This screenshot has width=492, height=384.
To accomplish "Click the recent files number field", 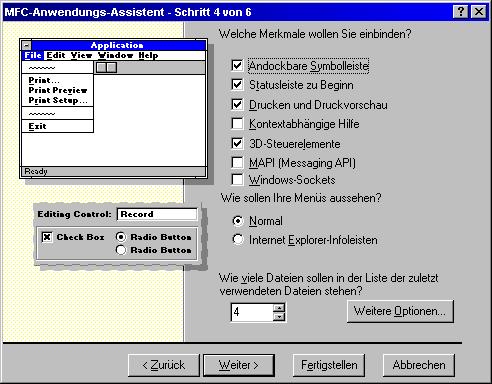I will click(252, 312).
